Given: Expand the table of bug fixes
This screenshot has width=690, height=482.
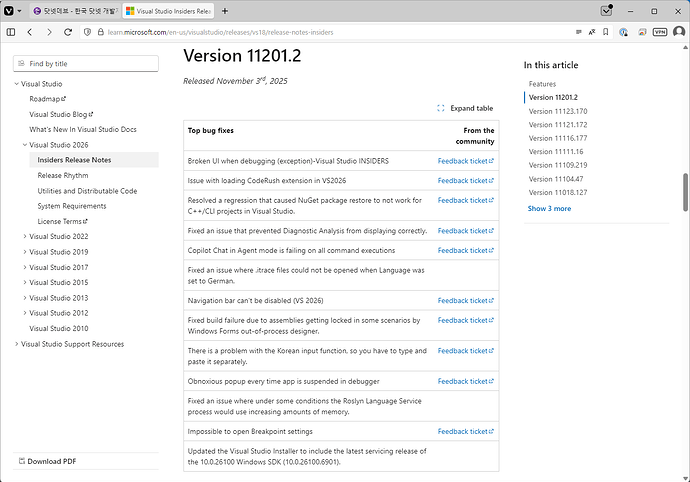Looking at the screenshot, I should (465, 108).
